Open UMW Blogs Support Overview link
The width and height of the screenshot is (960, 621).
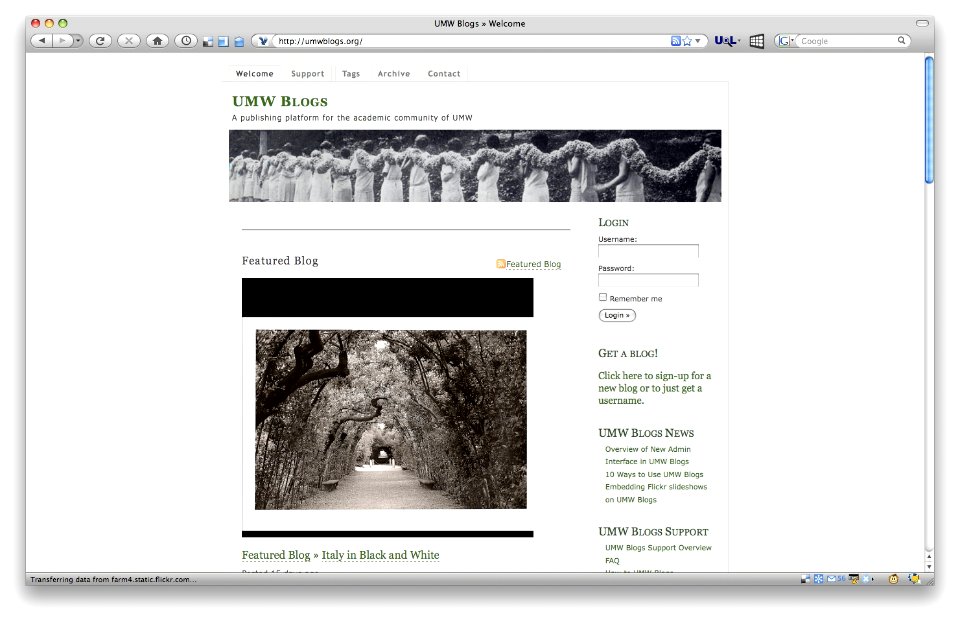click(x=658, y=548)
